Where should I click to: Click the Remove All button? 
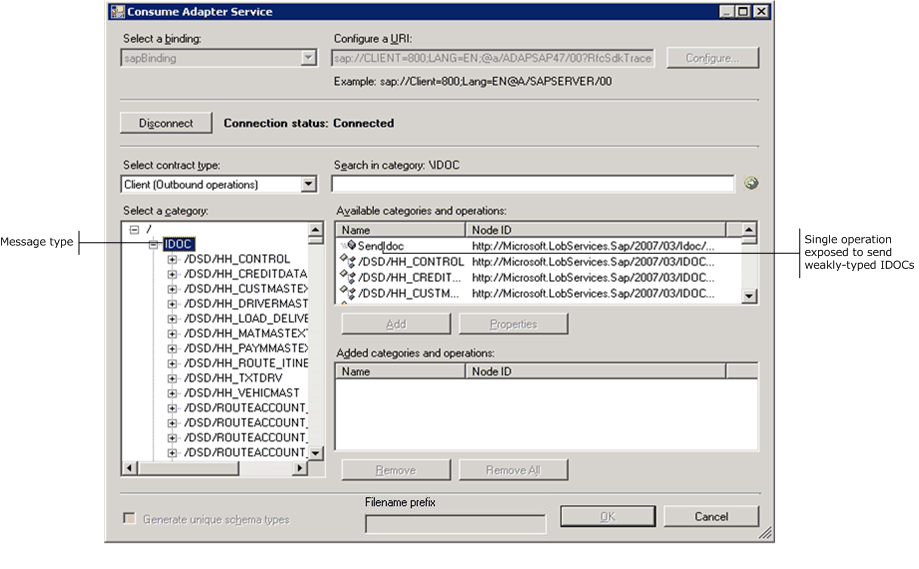[x=513, y=470]
